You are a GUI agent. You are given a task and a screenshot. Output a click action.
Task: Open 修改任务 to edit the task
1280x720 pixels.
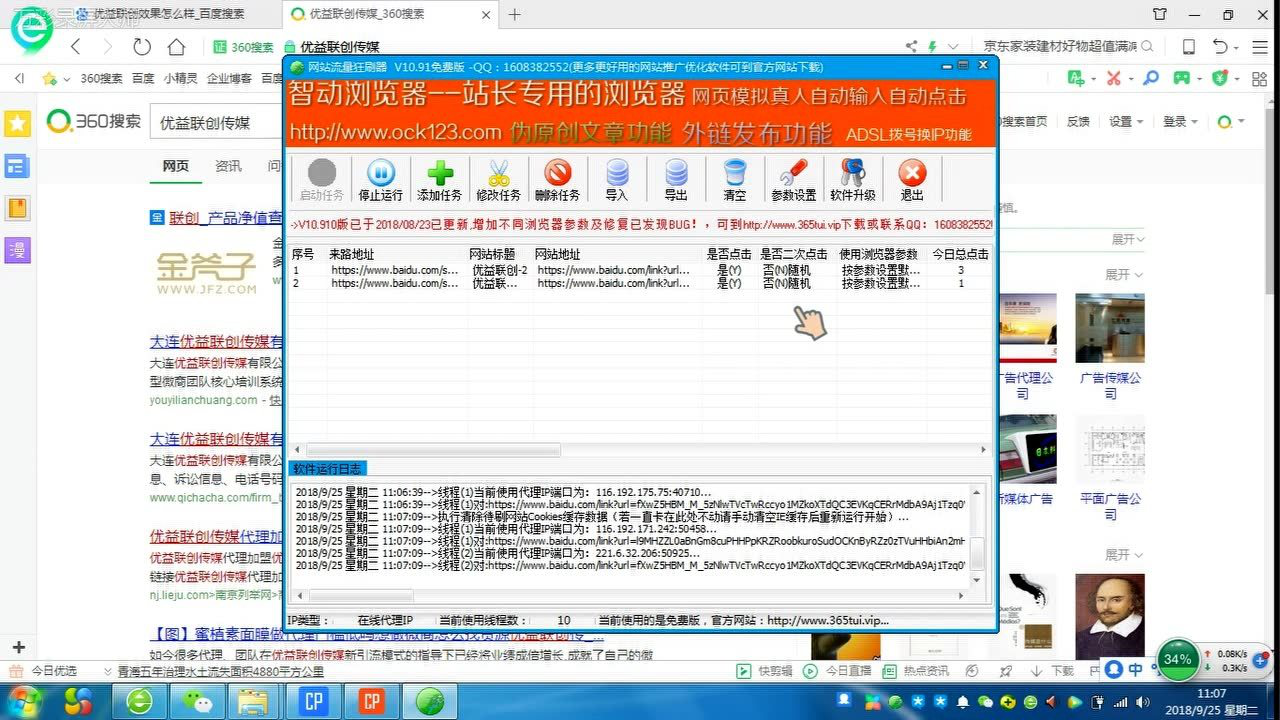tap(498, 180)
